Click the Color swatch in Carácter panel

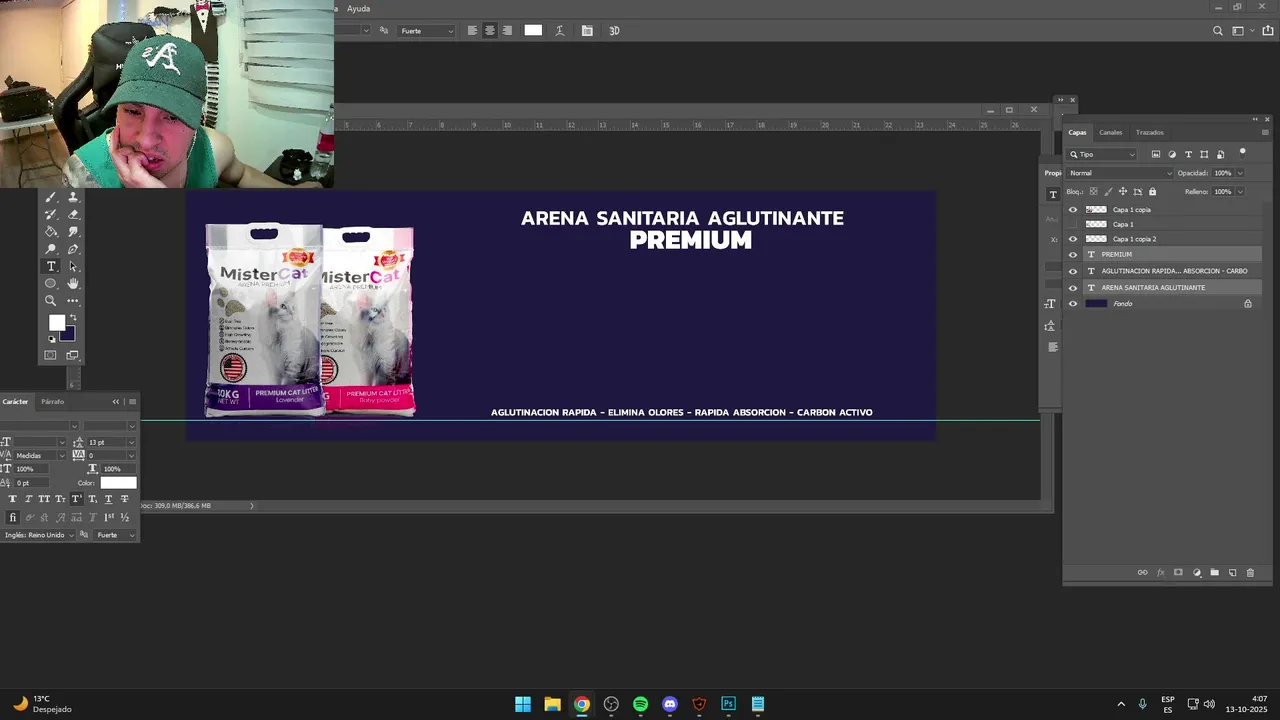(118, 483)
